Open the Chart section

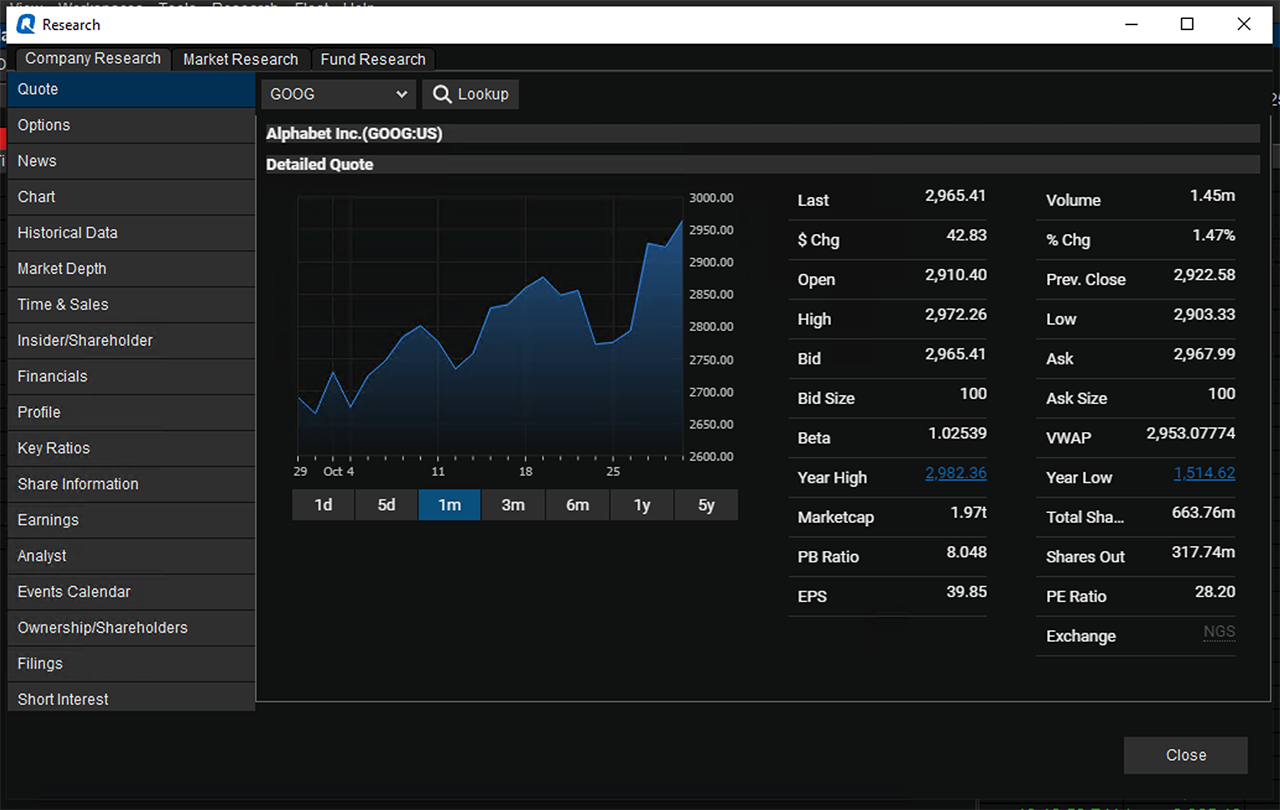[131, 197]
